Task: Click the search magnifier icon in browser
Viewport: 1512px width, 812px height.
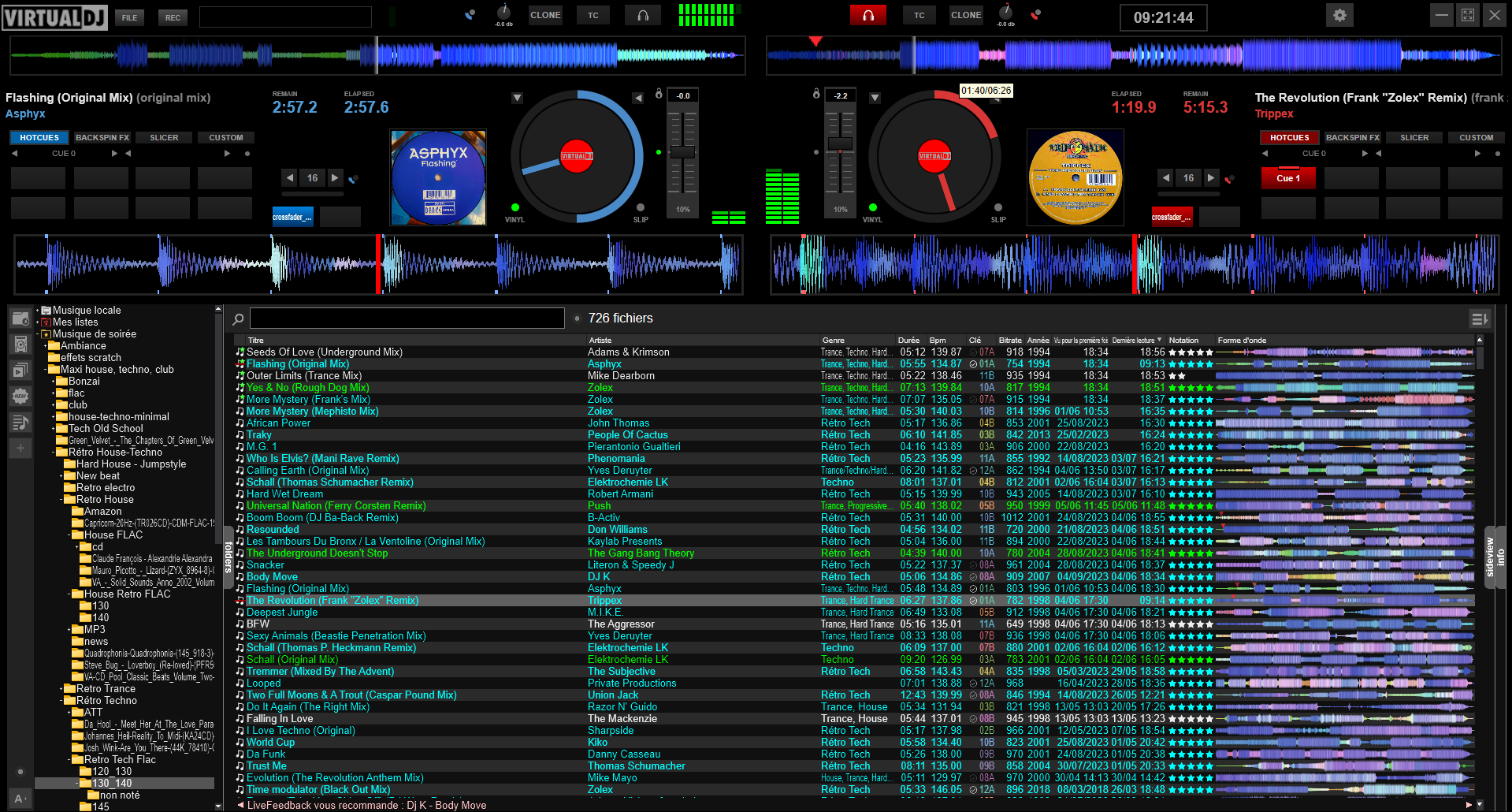Action: tap(238, 319)
